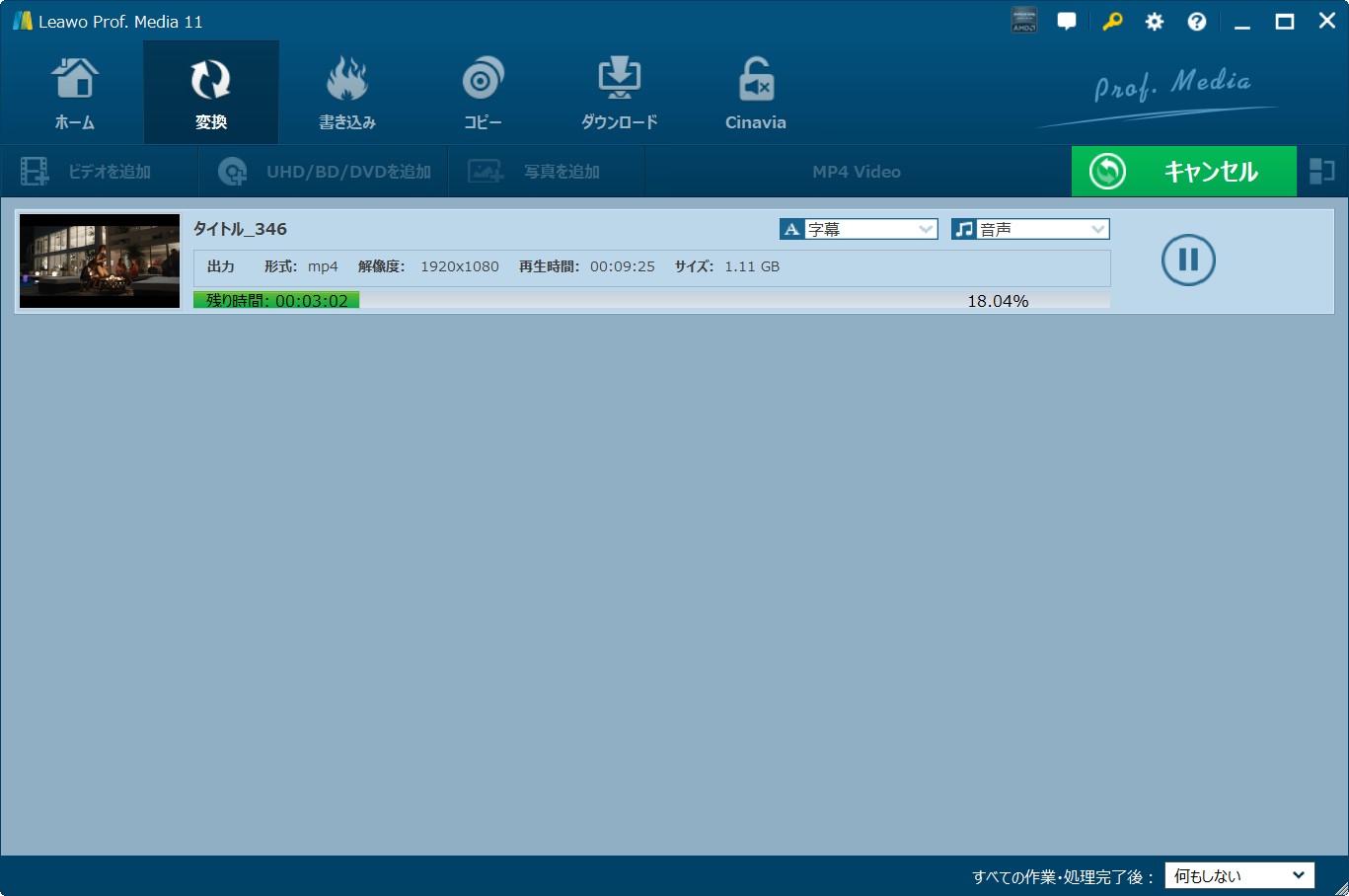Click the conversion progress bar
The image size is (1349, 896).
pos(651,300)
